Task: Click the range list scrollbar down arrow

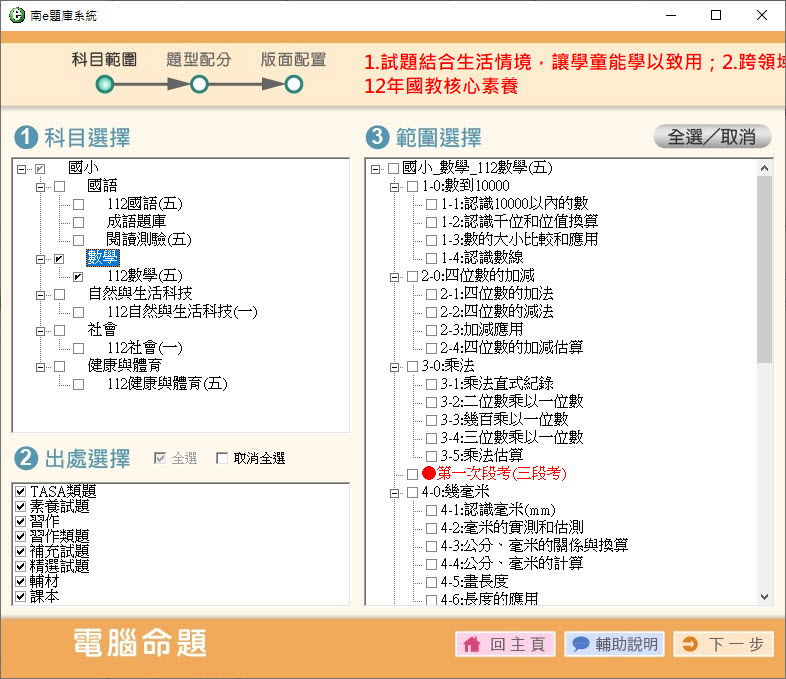Action: click(765, 596)
